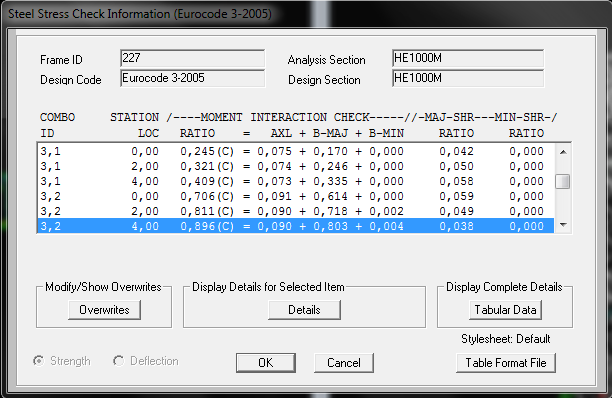Select combo 3,2 row with ratio 0,811
Image resolution: width=612 pixels, height=398 pixels.
[295, 211]
